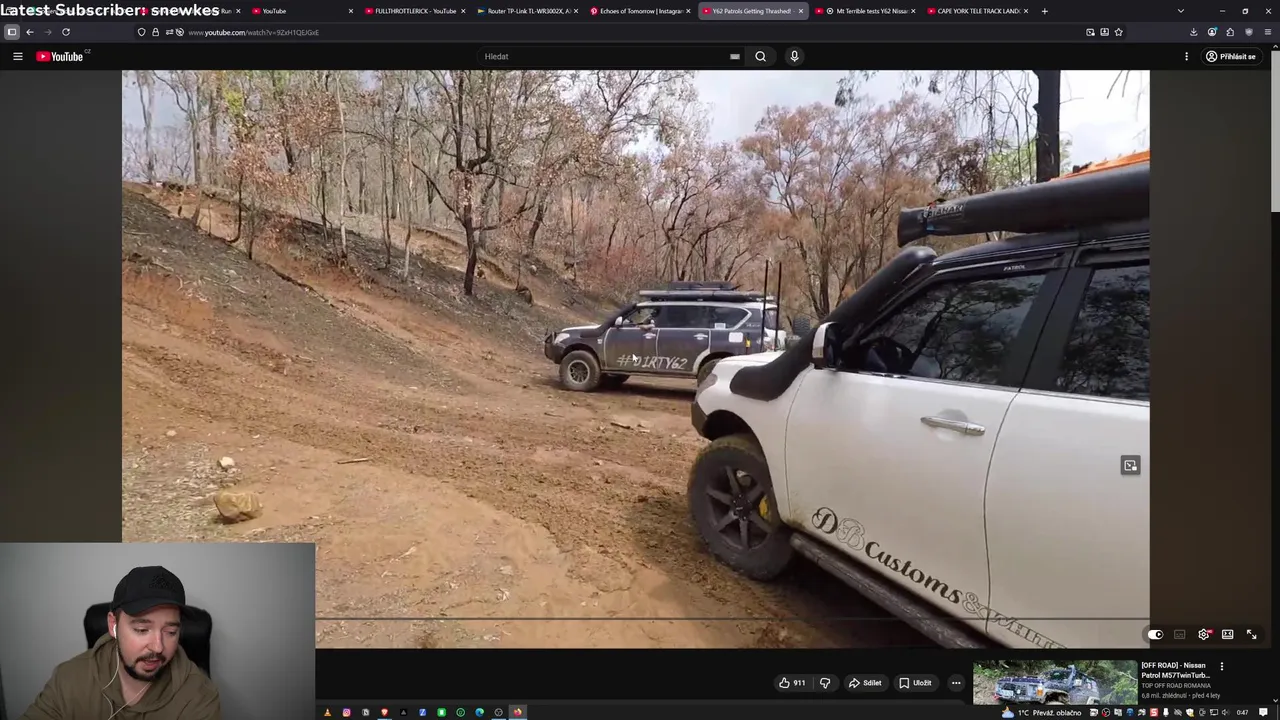Open the TOP OFF ROAD ROMANIA channel

click(x=1176, y=686)
